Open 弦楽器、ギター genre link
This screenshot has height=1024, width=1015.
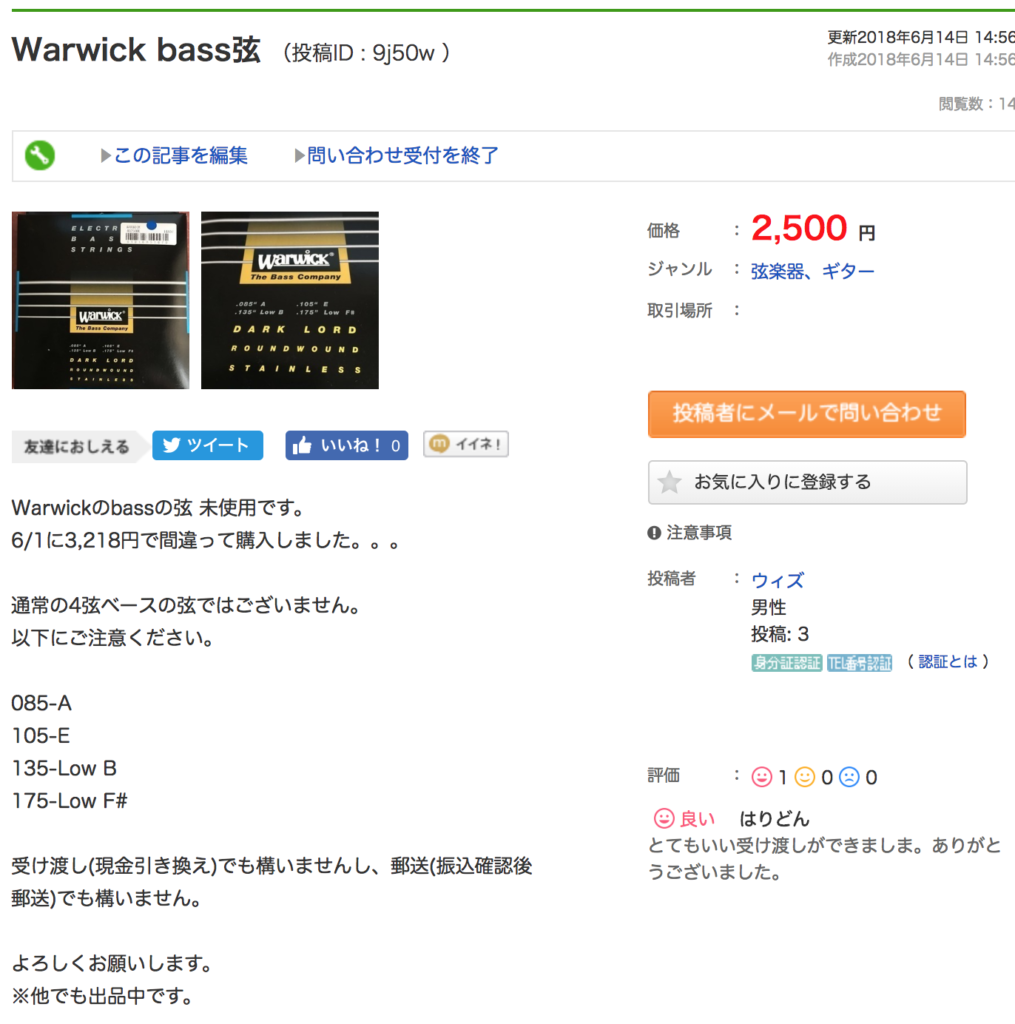pos(813,271)
